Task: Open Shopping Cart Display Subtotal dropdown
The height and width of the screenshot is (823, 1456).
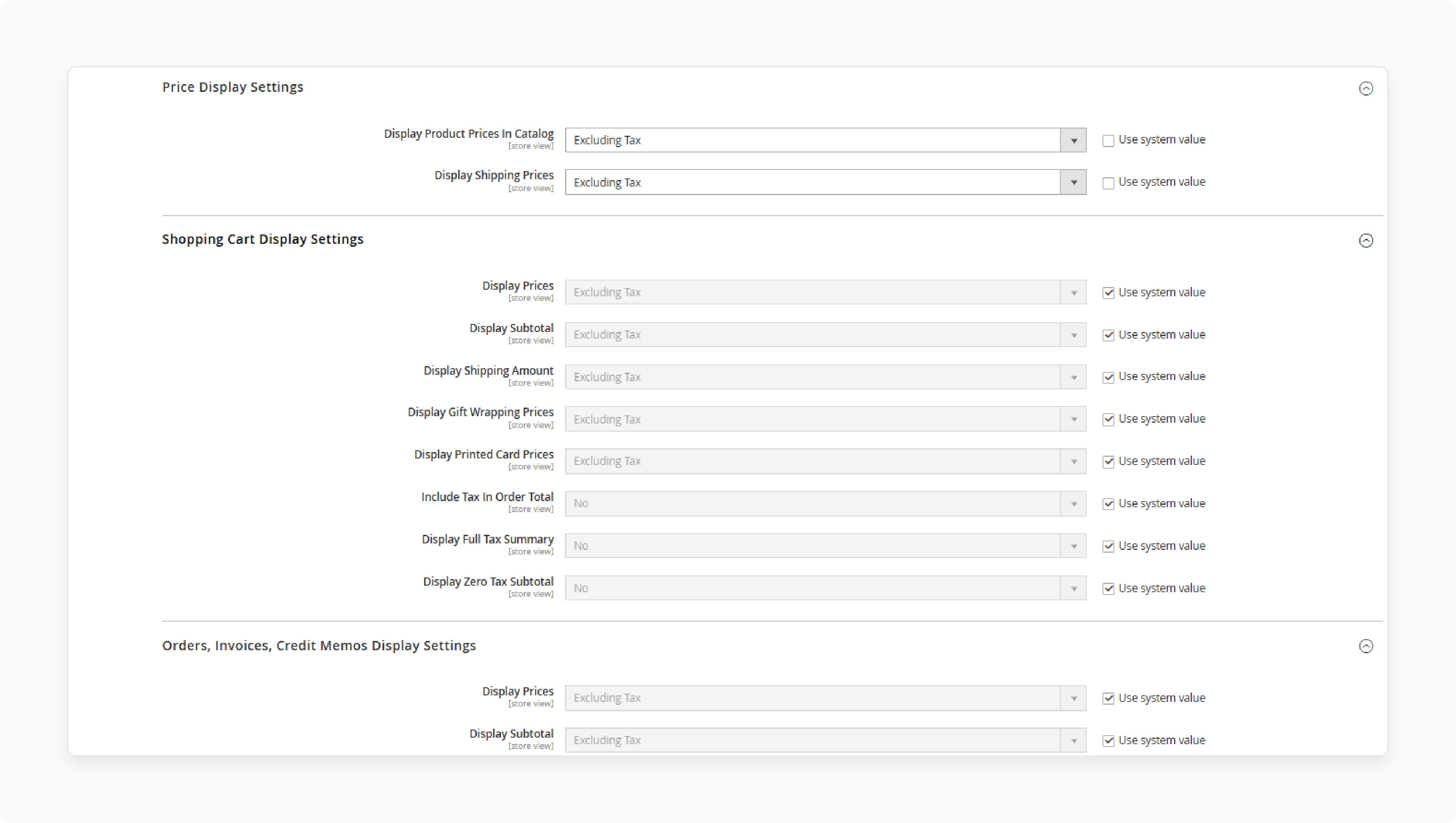Action: pos(825,335)
